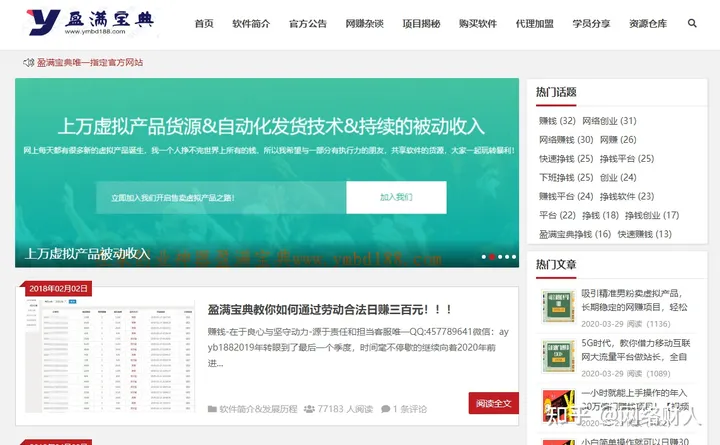
Task: Go to the 首页 menu item
Action: [204, 23]
